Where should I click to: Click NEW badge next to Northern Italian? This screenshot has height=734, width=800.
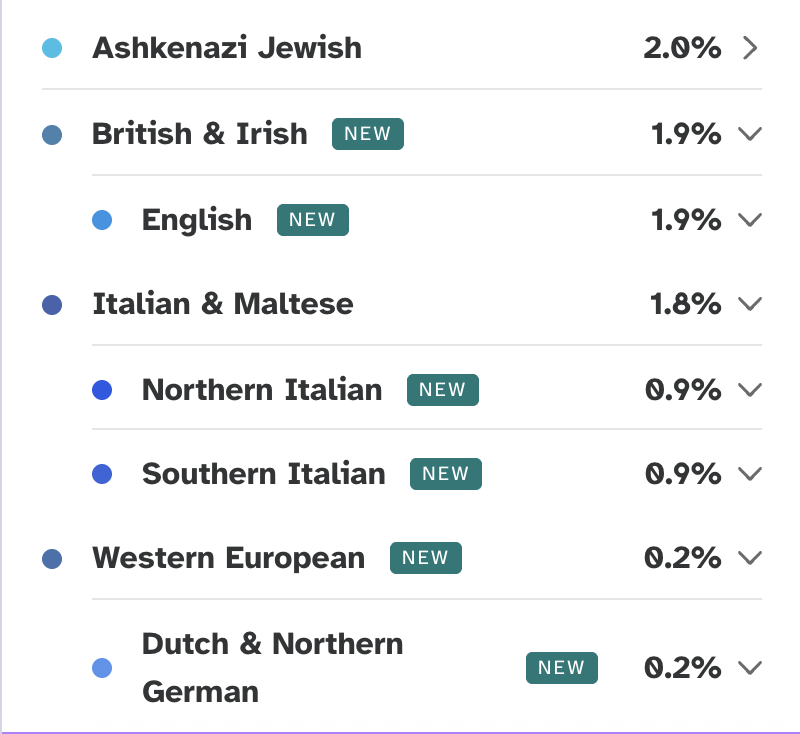443,390
